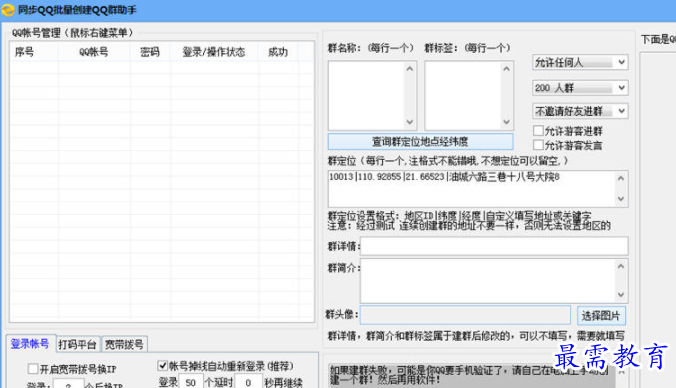676x388 pixels.
Task: Click the QQ帐号管理 group title
Action: click(x=72, y=33)
